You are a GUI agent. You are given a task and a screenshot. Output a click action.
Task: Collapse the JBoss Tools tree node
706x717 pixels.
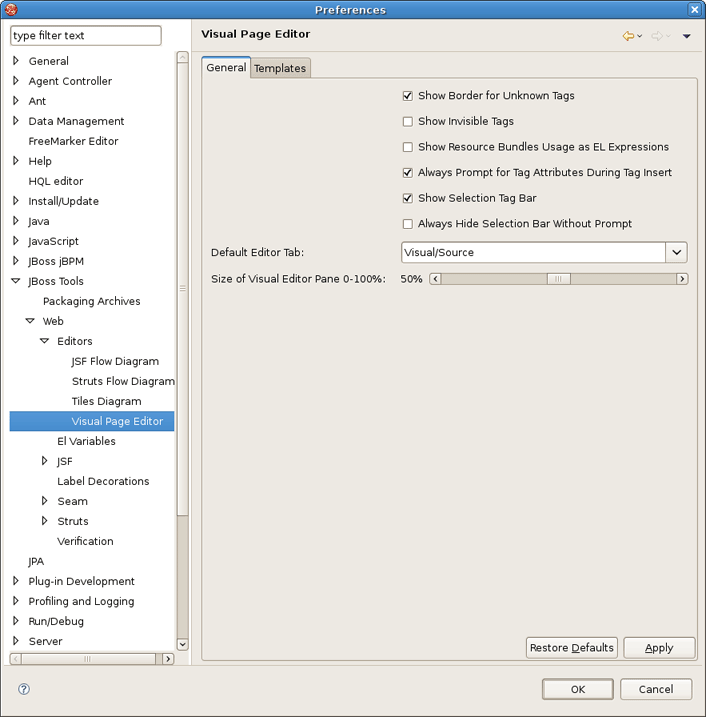16,281
